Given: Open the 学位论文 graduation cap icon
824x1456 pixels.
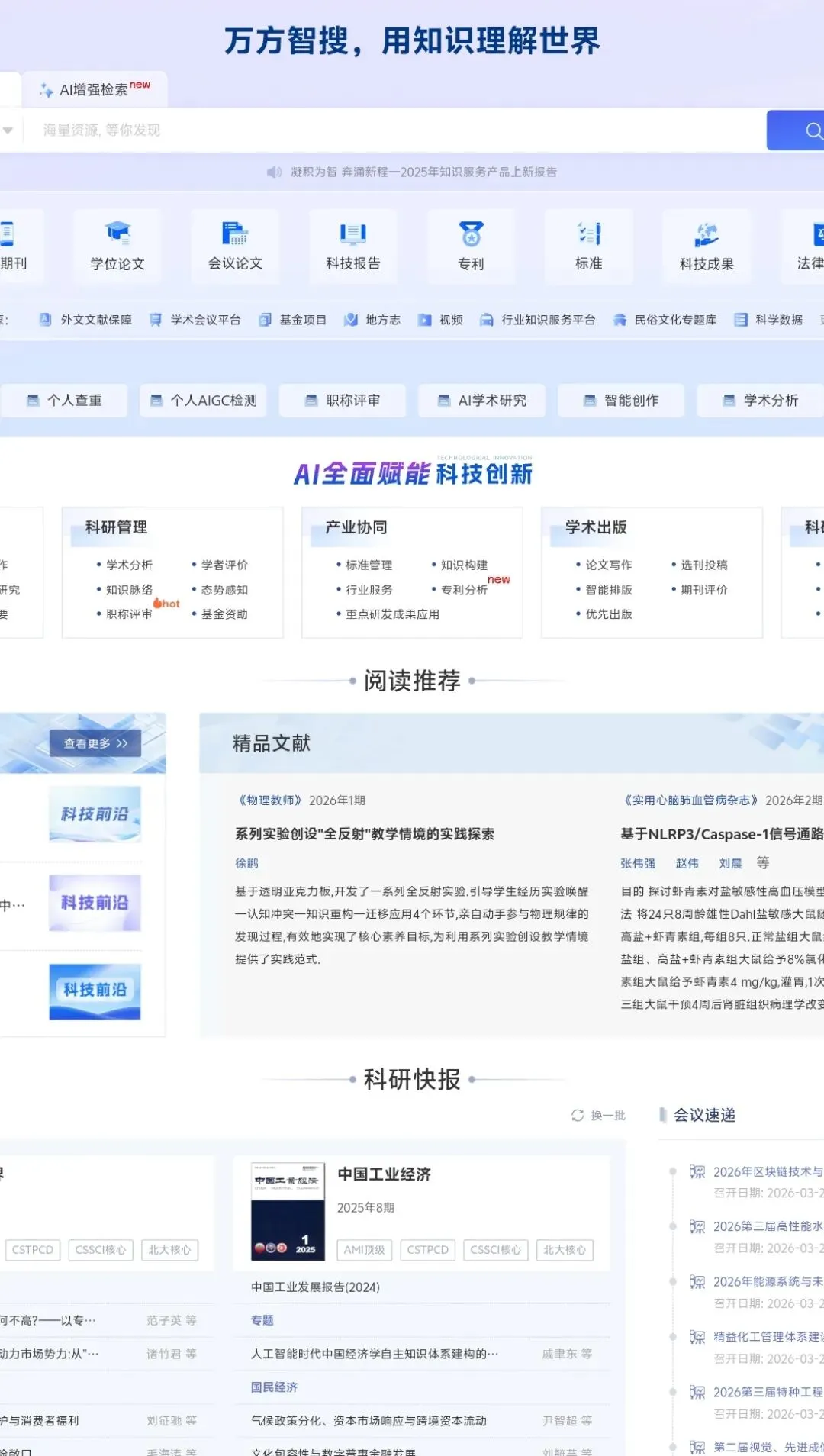Looking at the screenshot, I should point(117,234).
